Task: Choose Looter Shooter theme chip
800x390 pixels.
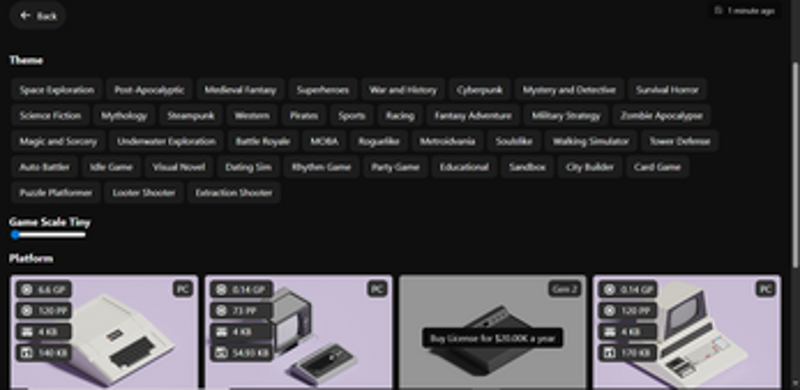Action: pos(144,192)
